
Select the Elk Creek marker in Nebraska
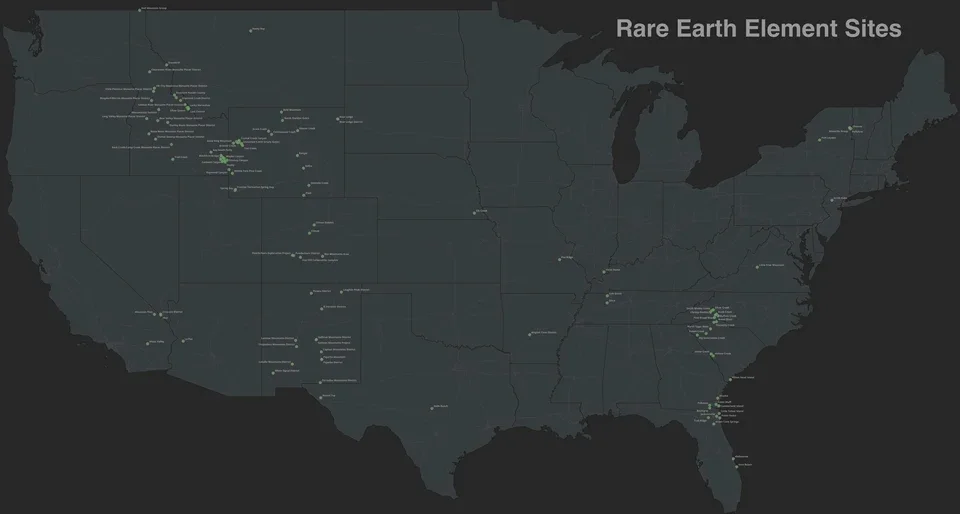click(475, 213)
